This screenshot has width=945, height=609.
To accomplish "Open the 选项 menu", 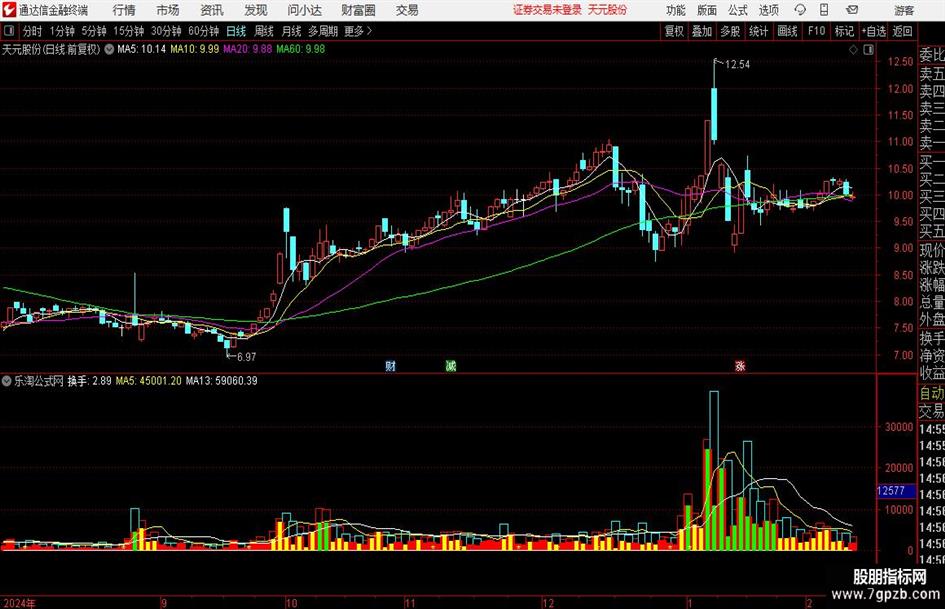I will click(768, 10).
